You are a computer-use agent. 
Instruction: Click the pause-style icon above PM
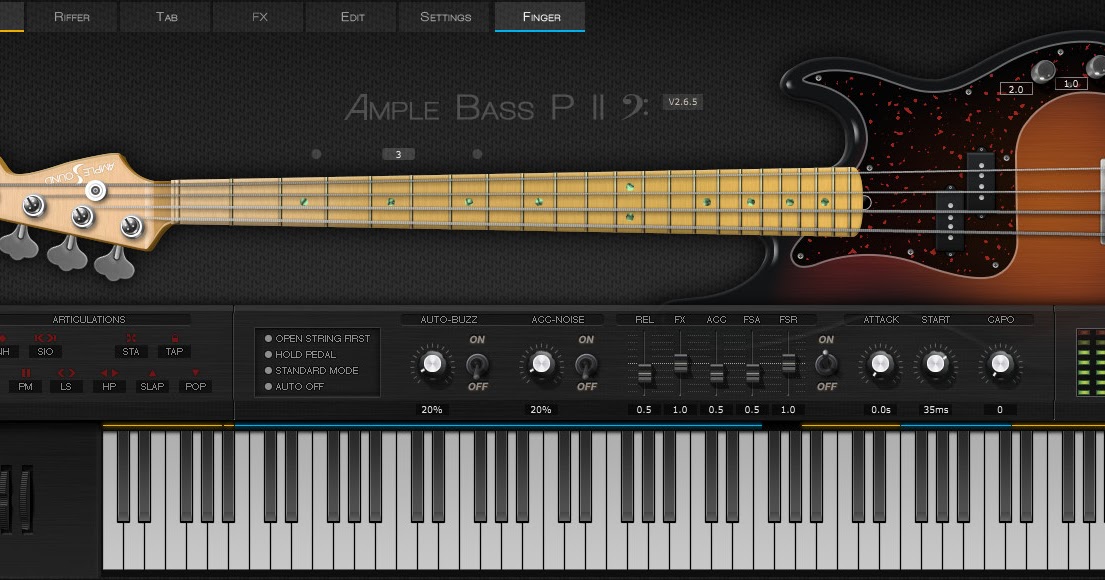25,373
